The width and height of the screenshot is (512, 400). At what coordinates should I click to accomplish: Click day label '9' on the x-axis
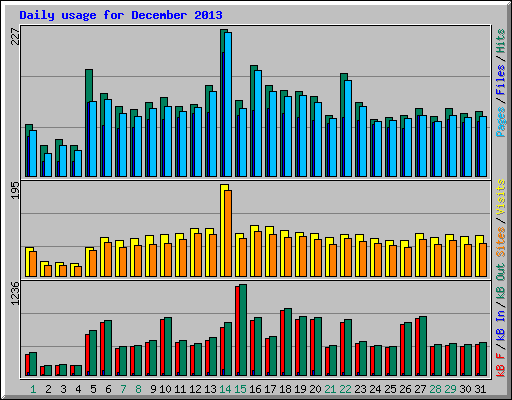pyautogui.click(x=153, y=389)
